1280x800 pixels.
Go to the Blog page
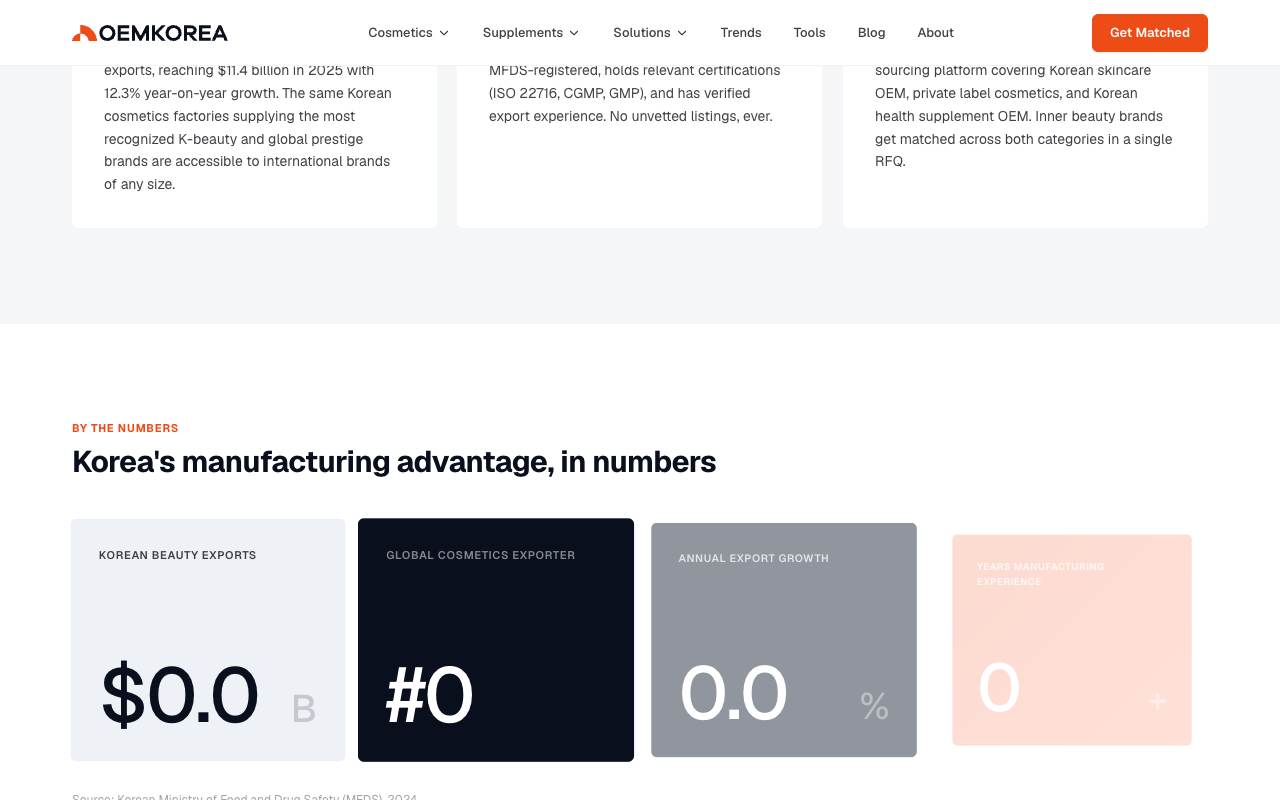pos(871,33)
